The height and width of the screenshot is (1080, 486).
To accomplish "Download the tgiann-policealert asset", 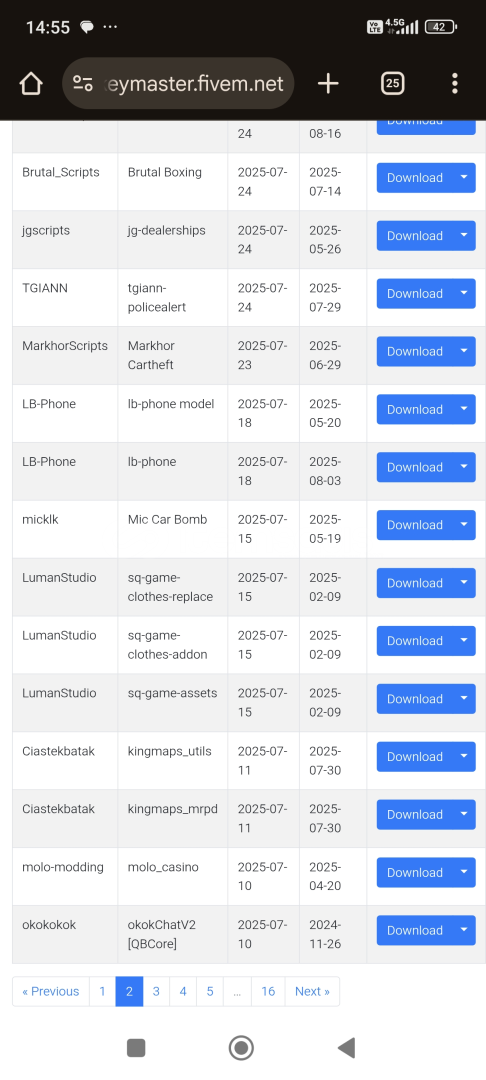I will (414, 293).
